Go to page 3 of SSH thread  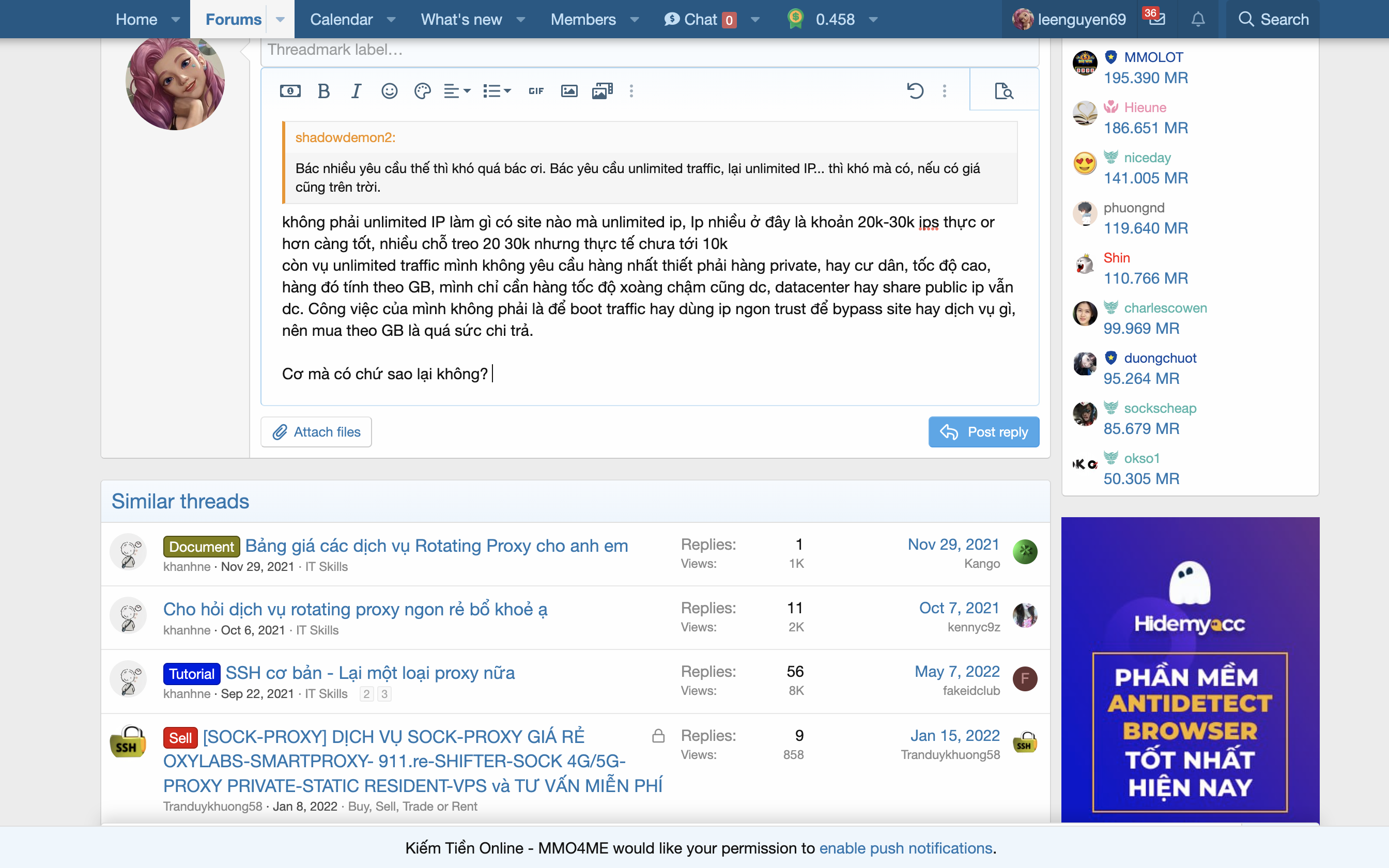coord(384,693)
